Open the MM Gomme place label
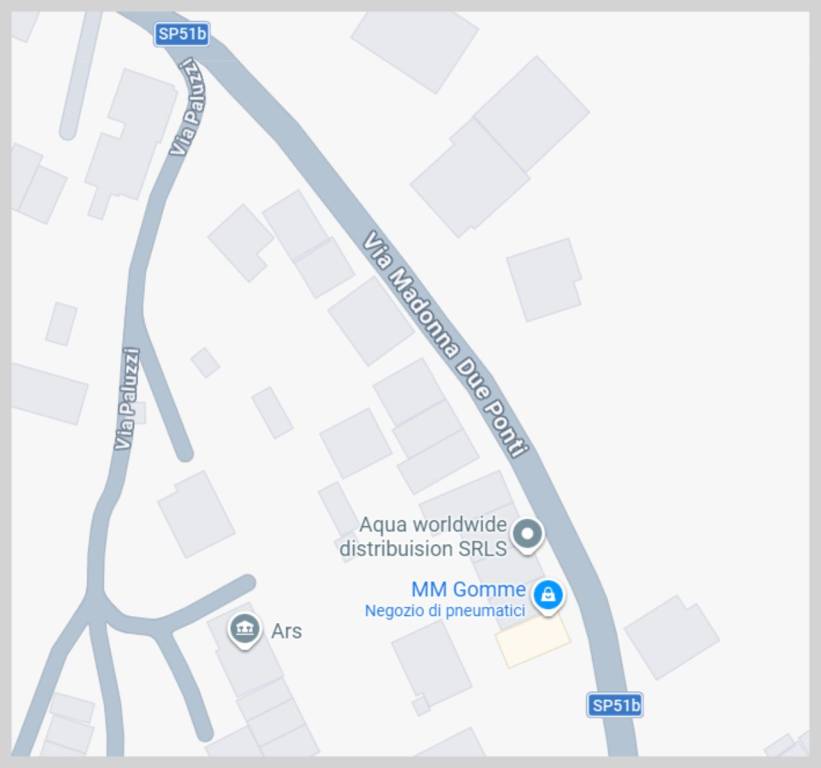The width and height of the screenshot is (821, 768). pos(468,589)
